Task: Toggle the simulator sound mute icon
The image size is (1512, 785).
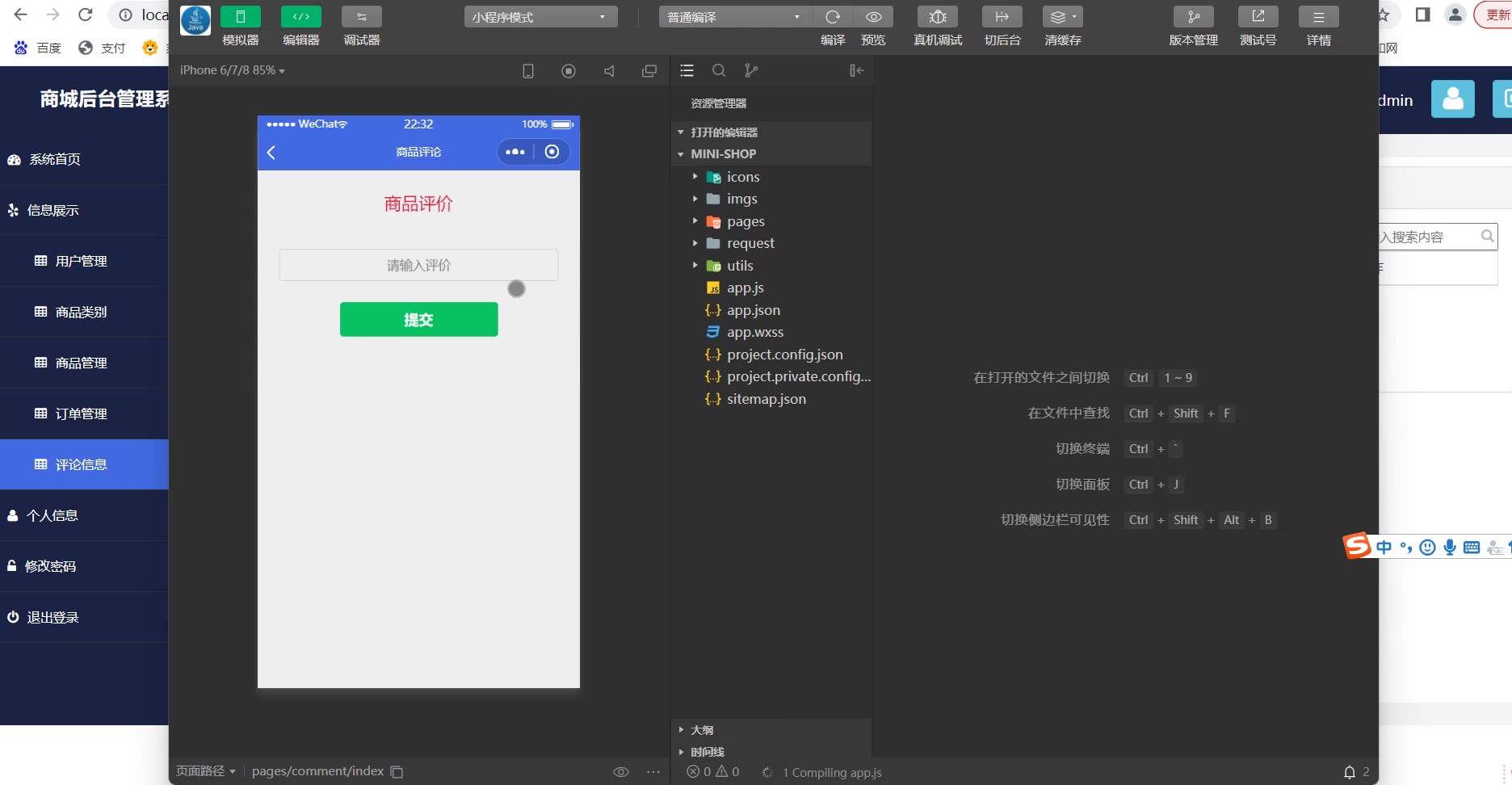Action: click(x=609, y=71)
